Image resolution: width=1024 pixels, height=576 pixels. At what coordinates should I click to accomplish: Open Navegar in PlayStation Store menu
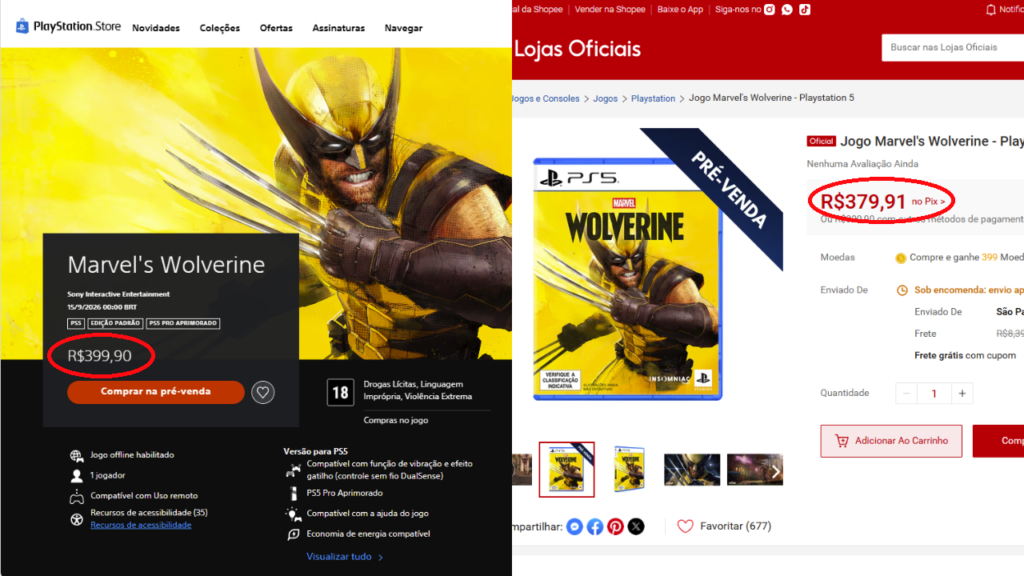404,28
